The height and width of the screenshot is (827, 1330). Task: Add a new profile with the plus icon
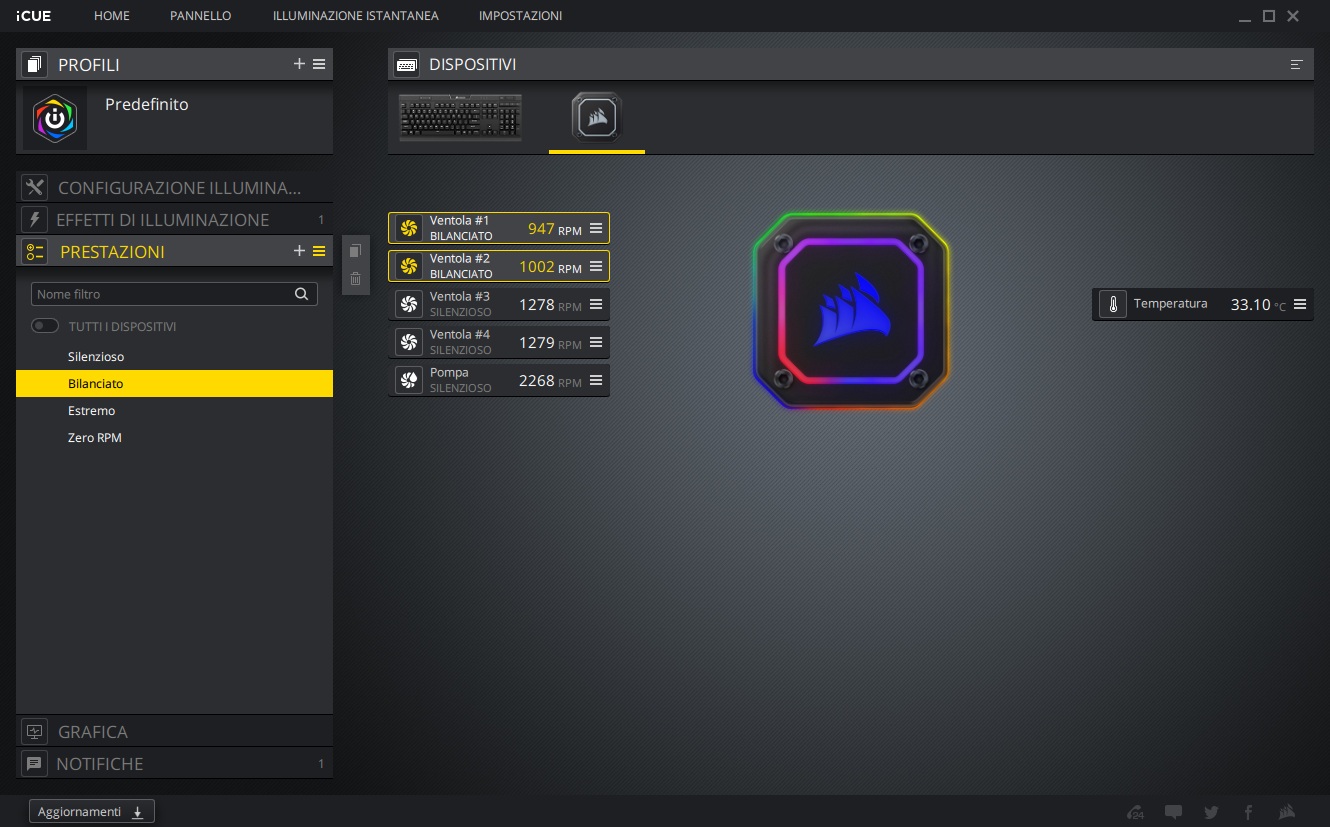[x=299, y=64]
